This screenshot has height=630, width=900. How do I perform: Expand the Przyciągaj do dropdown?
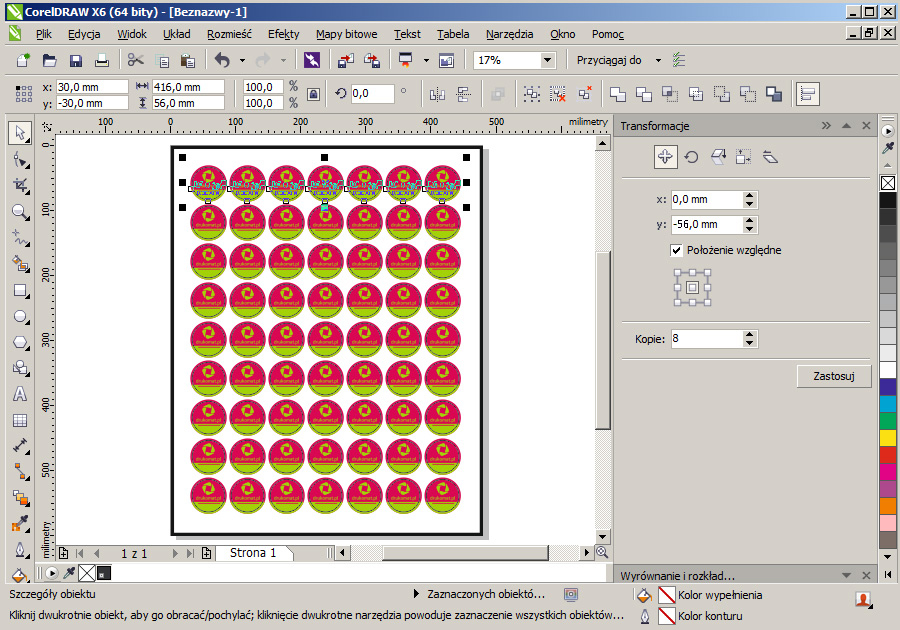[x=658, y=61]
